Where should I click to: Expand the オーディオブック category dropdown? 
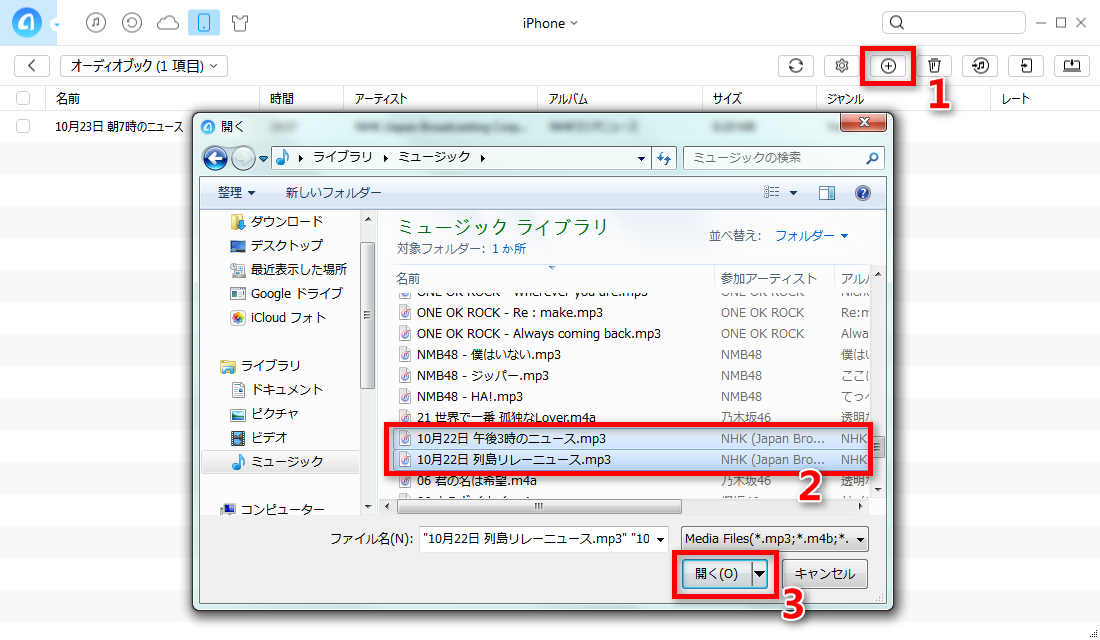144,66
